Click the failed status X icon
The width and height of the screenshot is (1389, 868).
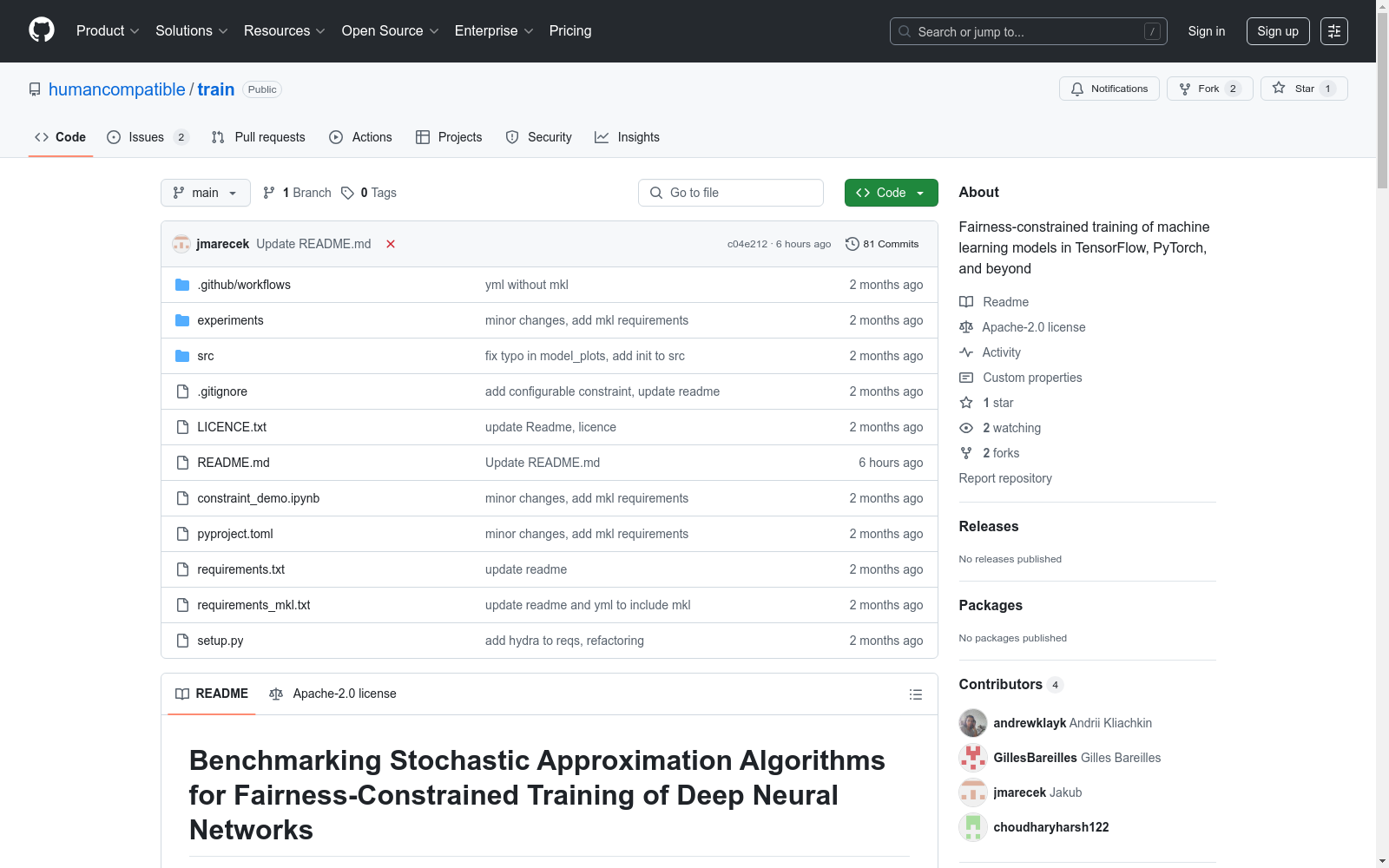[391, 244]
